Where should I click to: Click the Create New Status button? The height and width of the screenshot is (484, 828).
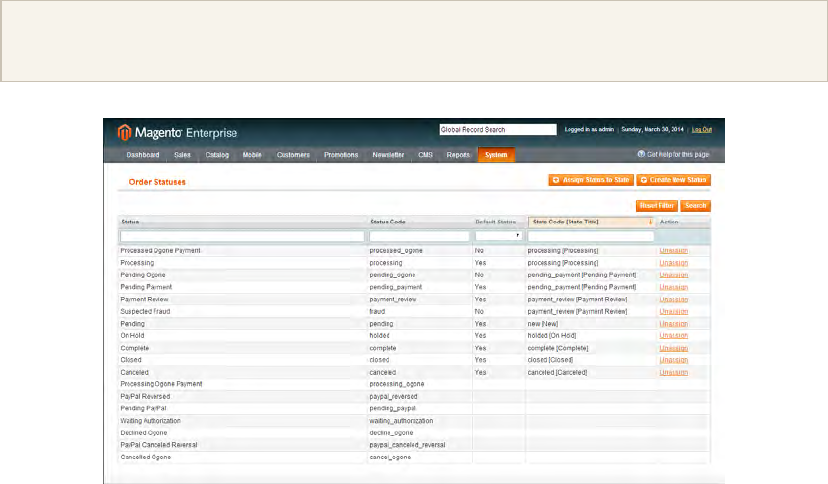click(x=673, y=180)
